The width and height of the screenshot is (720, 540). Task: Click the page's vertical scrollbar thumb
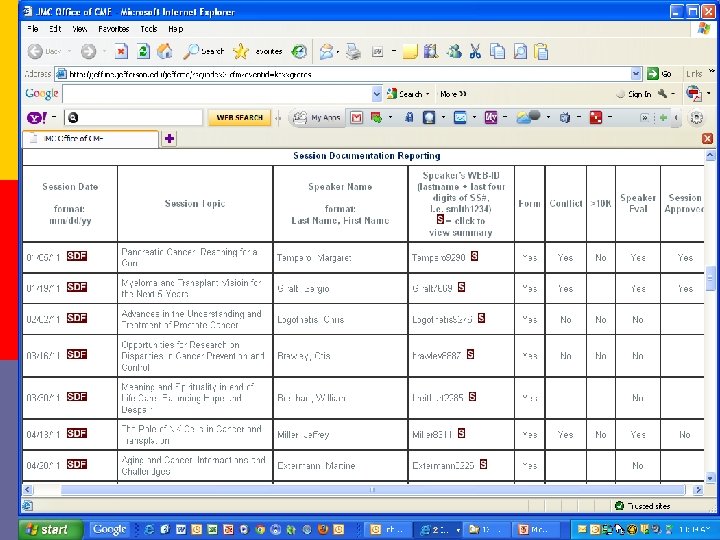710,279
